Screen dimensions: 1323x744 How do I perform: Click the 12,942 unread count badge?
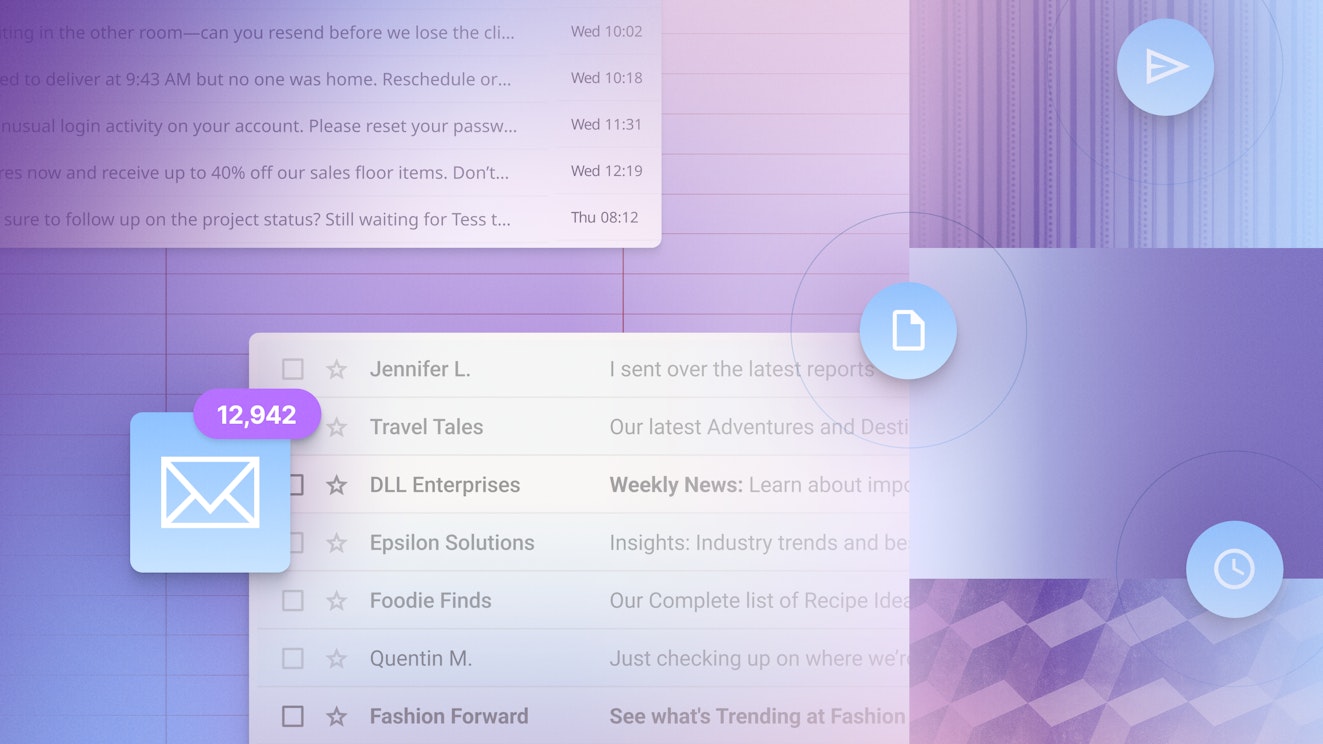coord(256,414)
